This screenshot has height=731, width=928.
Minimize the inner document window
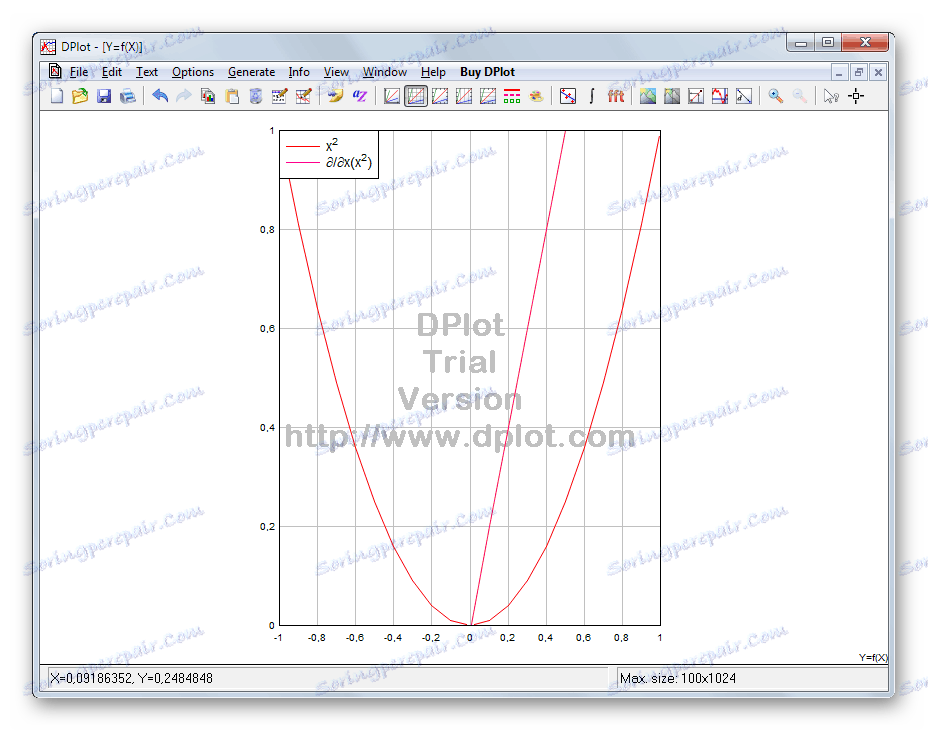click(839, 72)
